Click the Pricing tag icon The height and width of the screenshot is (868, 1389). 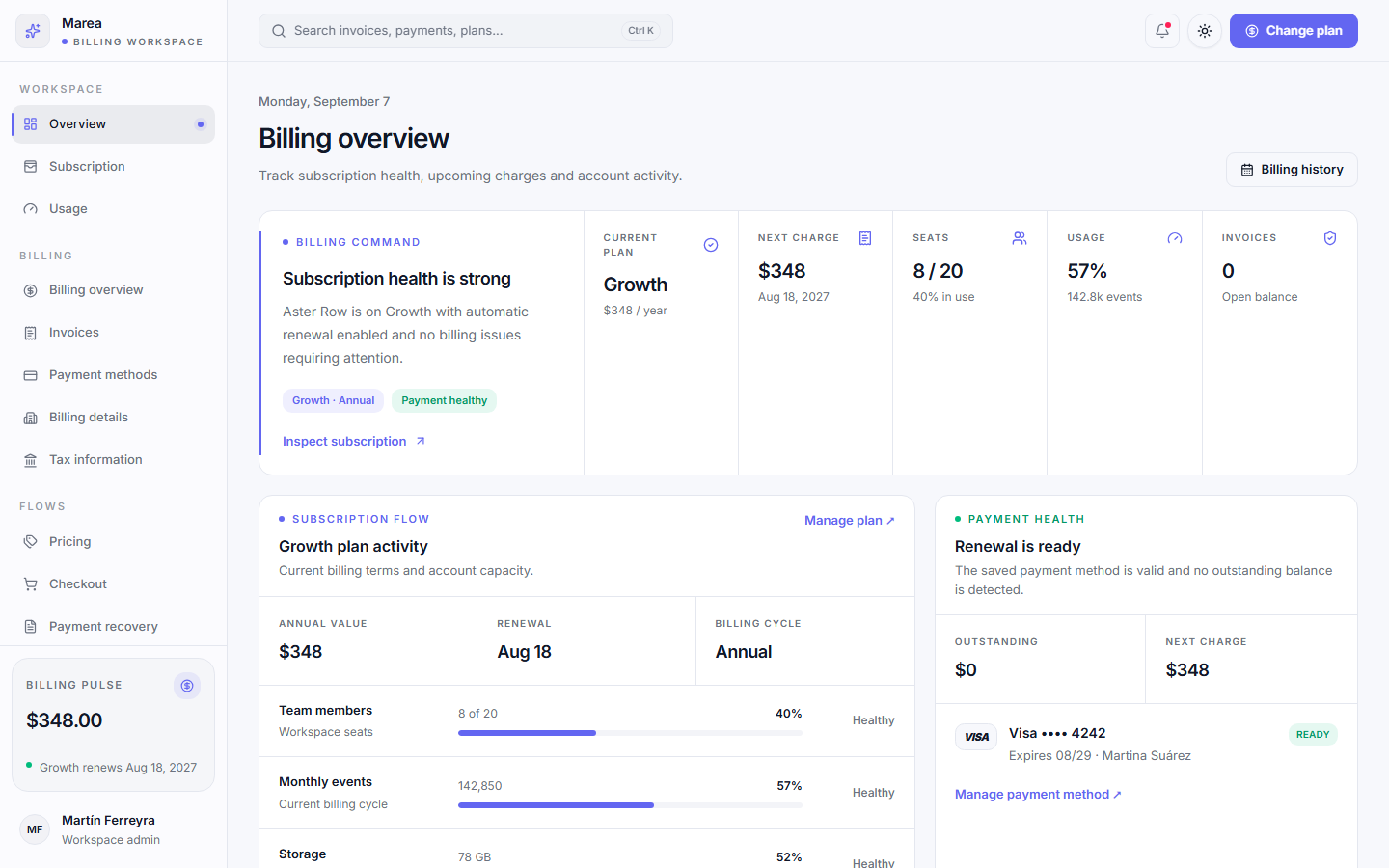coord(31,542)
